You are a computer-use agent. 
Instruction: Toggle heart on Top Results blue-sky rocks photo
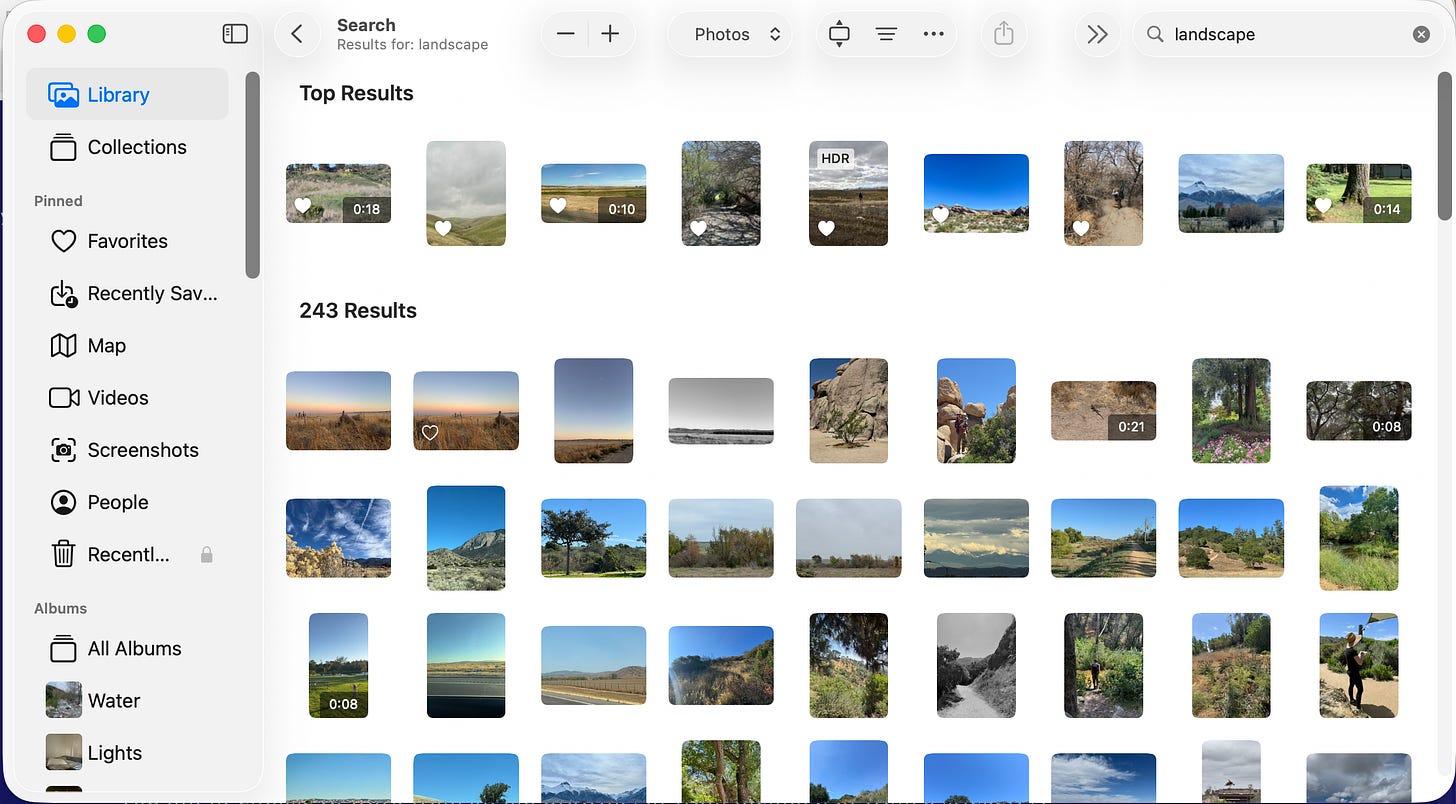tap(940, 215)
